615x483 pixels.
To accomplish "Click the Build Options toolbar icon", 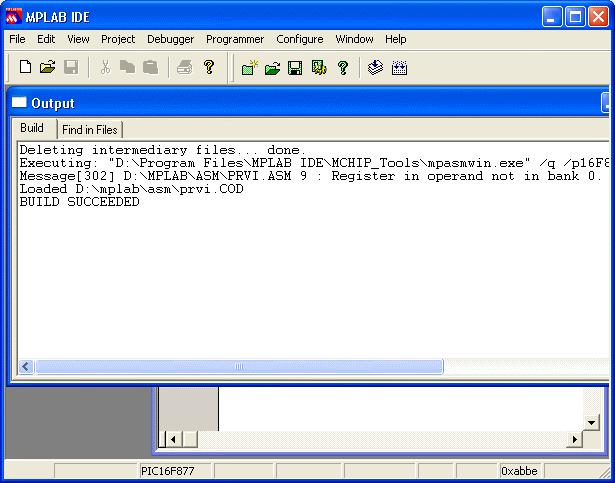I will [x=319, y=68].
